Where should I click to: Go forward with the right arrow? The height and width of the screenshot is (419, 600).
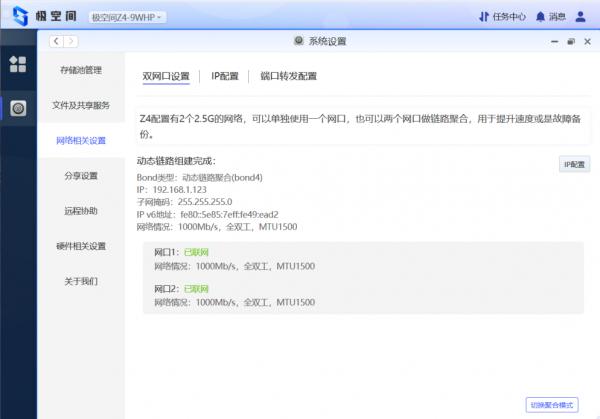(x=72, y=41)
